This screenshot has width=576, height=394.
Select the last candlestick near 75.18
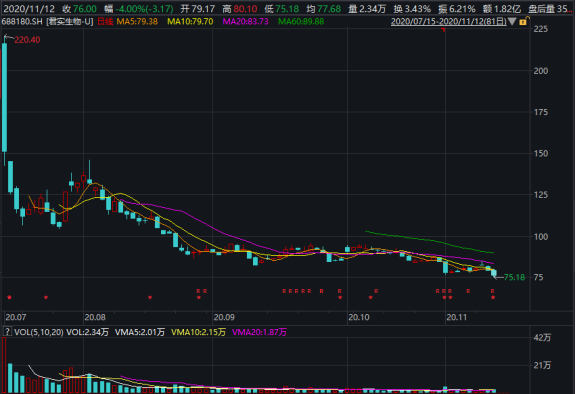click(494, 273)
